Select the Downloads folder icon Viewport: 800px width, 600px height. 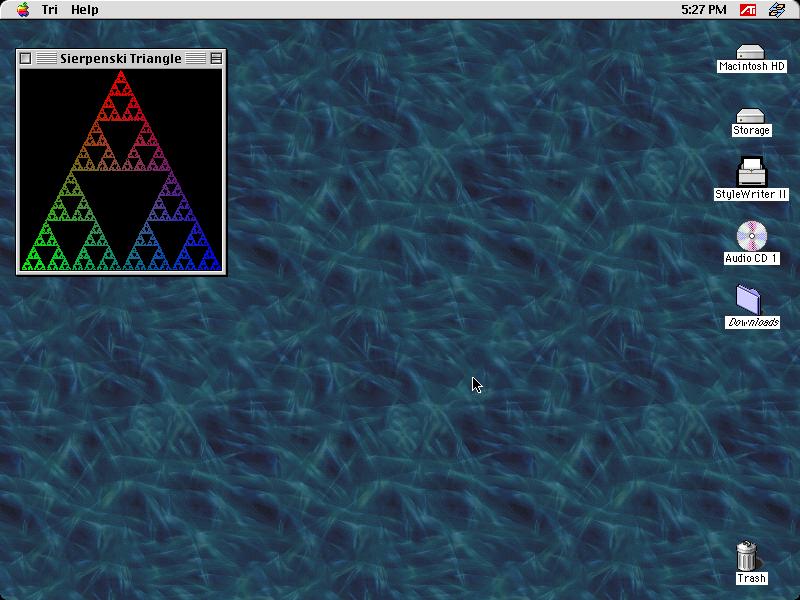coord(749,299)
